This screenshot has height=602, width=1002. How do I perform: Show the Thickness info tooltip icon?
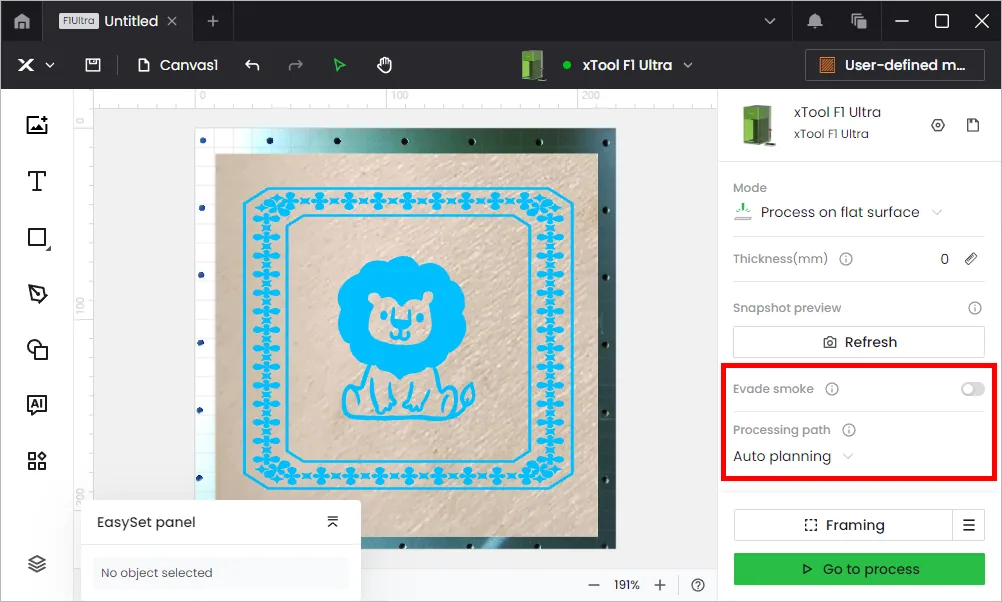(845, 259)
